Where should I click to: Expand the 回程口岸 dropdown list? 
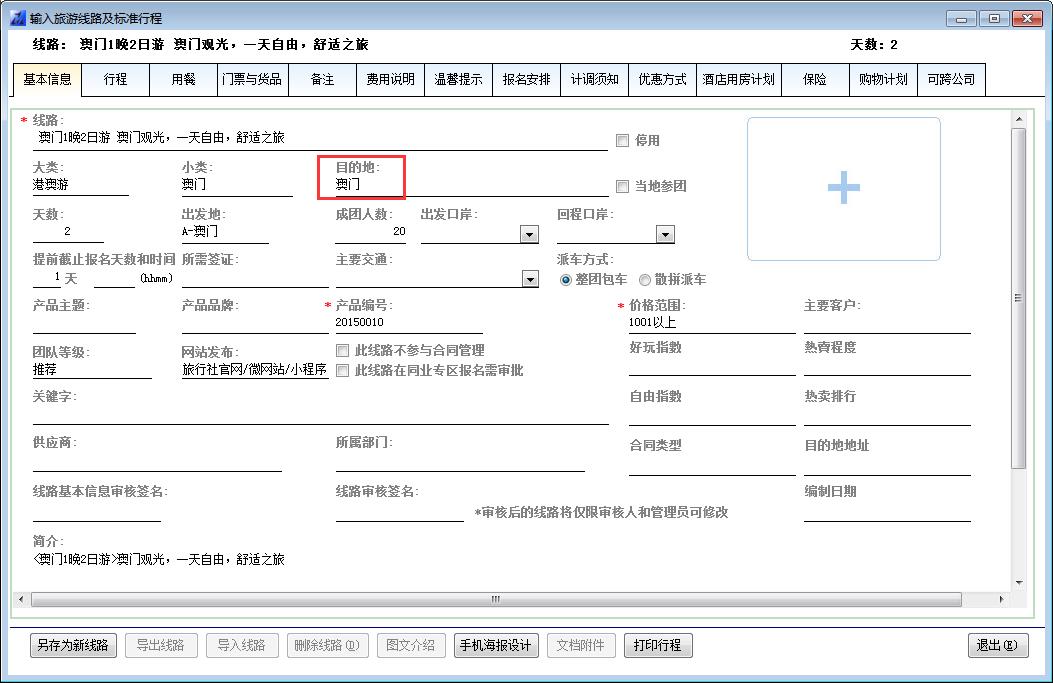click(x=665, y=235)
